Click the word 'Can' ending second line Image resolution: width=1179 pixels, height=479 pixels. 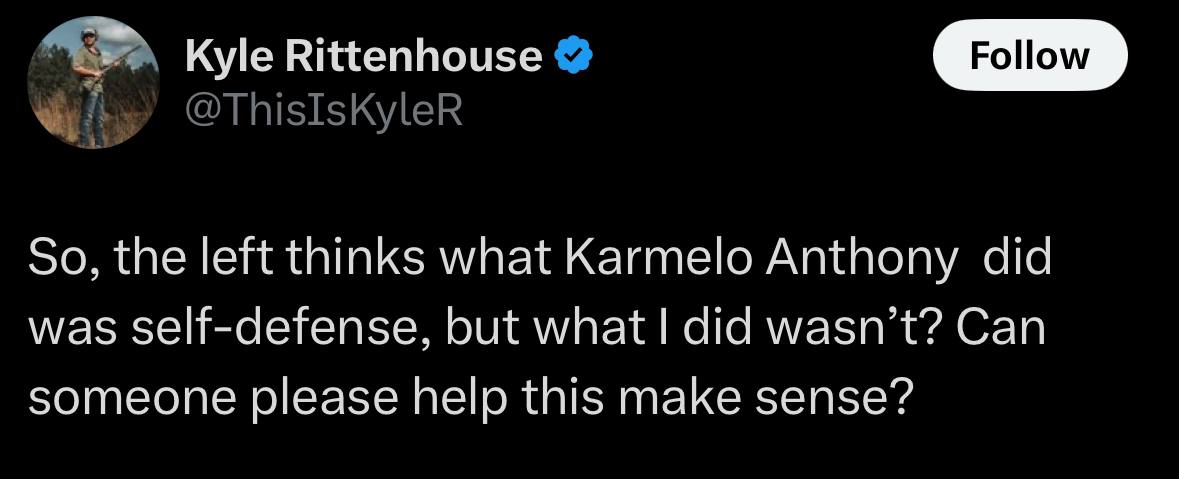click(x=1000, y=329)
